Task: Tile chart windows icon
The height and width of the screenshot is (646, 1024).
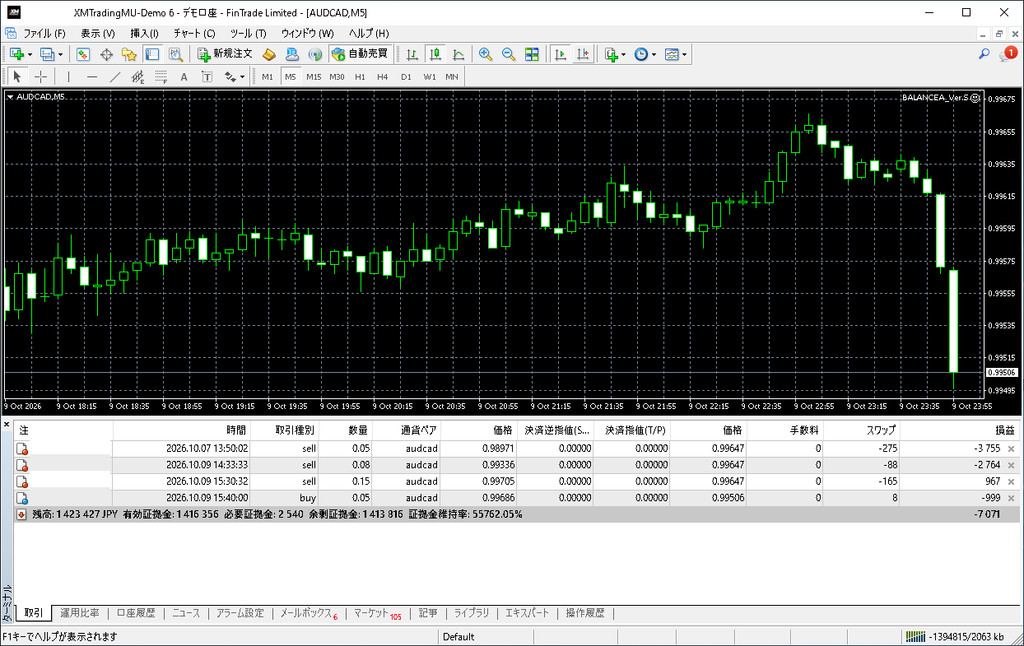Action: point(532,54)
